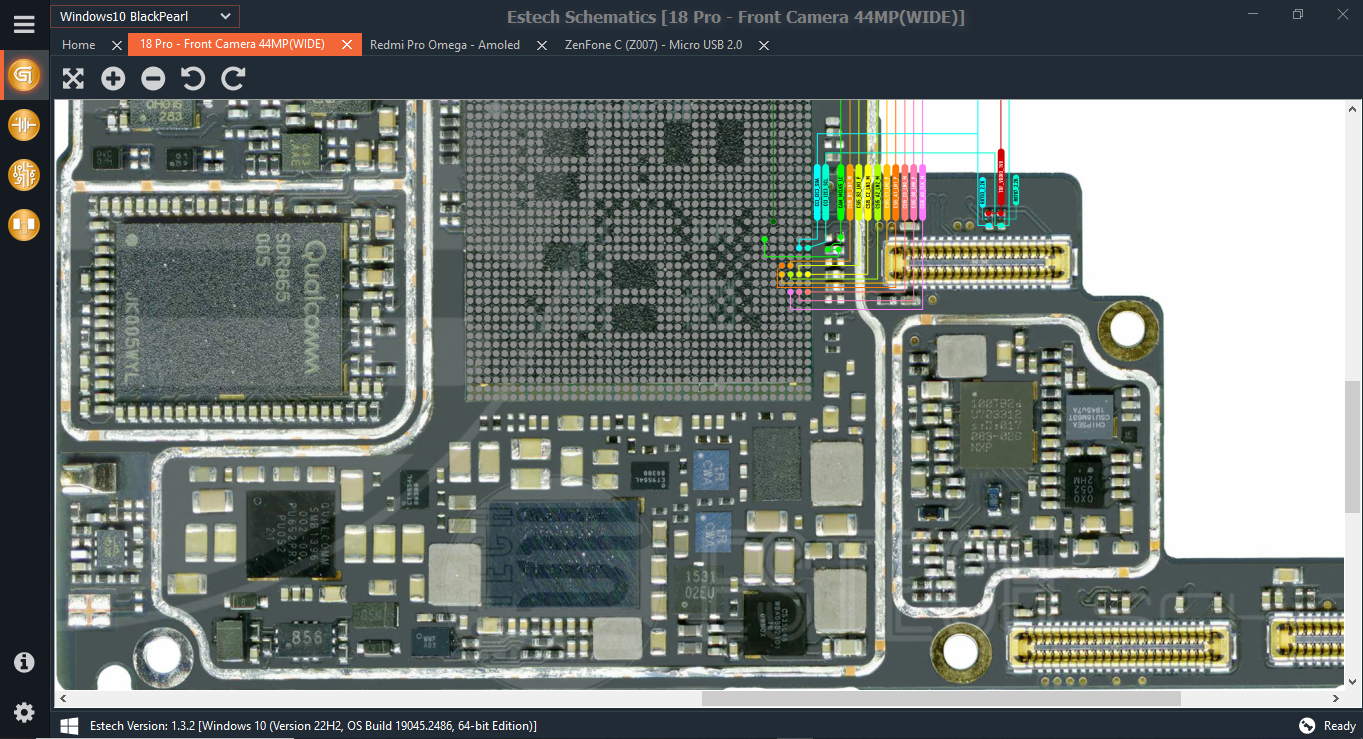
Task: Fit the schematic to the view
Action: [x=73, y=78]
